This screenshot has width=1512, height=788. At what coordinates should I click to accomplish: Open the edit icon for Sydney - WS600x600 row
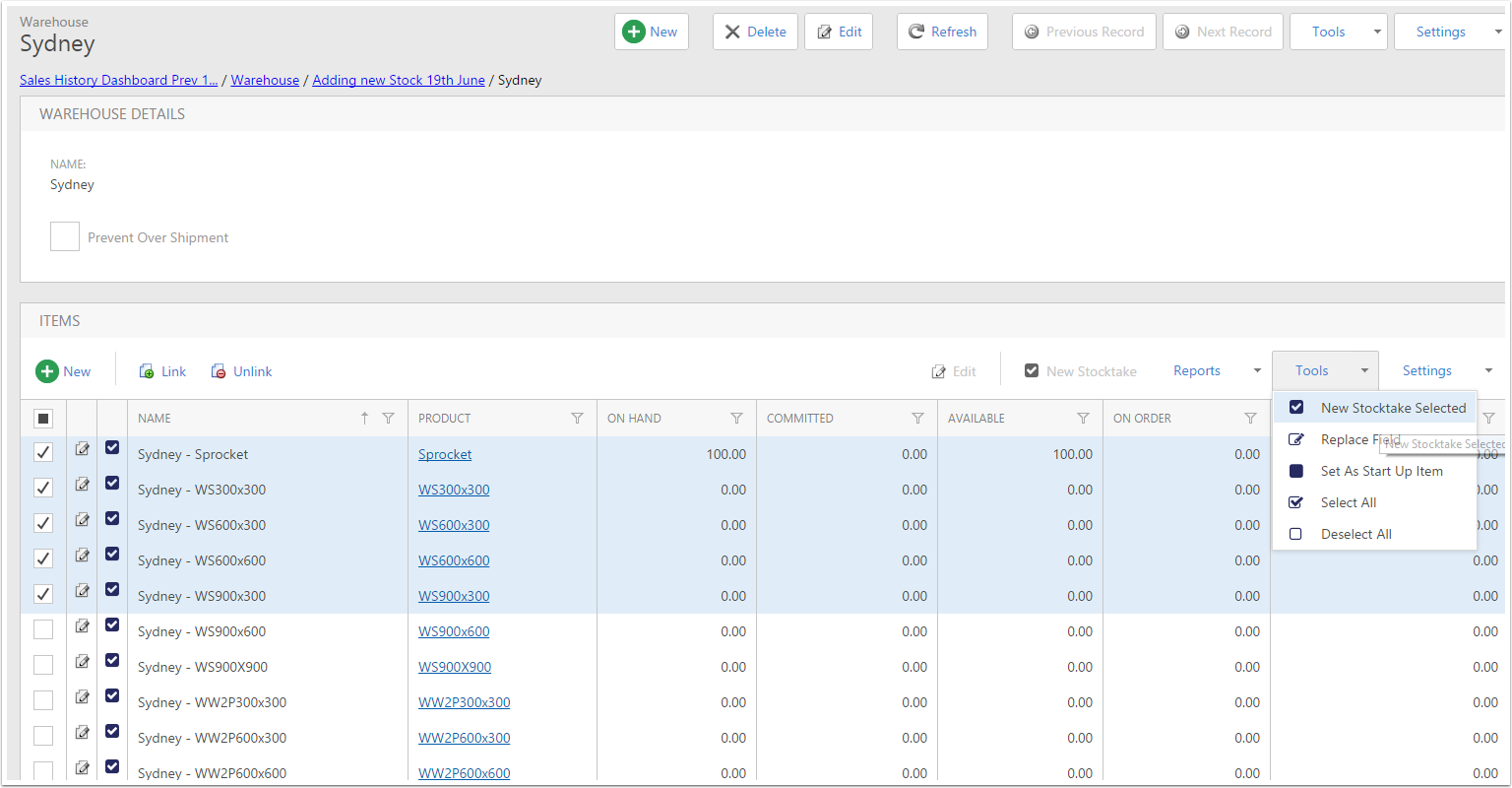83,556
